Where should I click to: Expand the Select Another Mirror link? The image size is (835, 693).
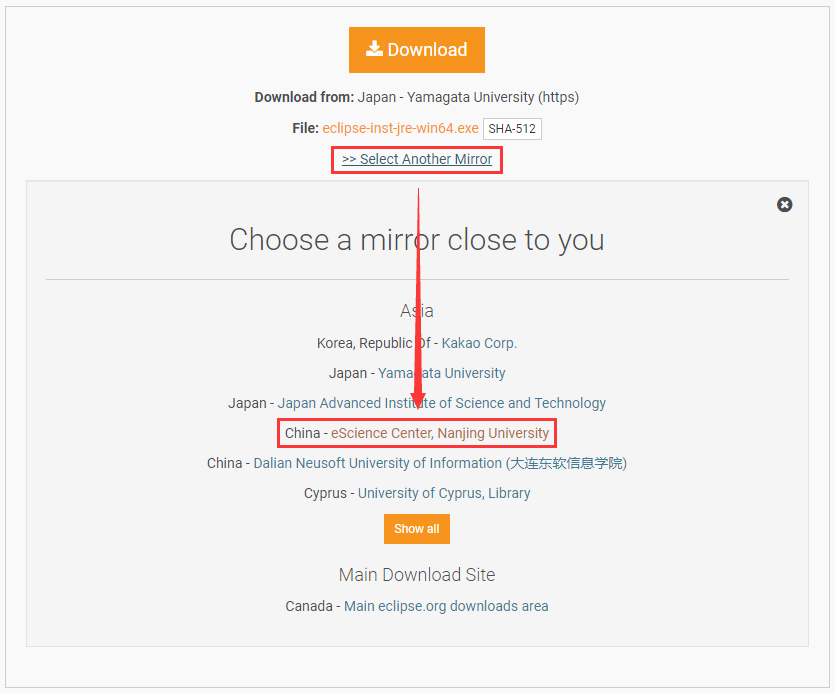[x=417, y=159]
